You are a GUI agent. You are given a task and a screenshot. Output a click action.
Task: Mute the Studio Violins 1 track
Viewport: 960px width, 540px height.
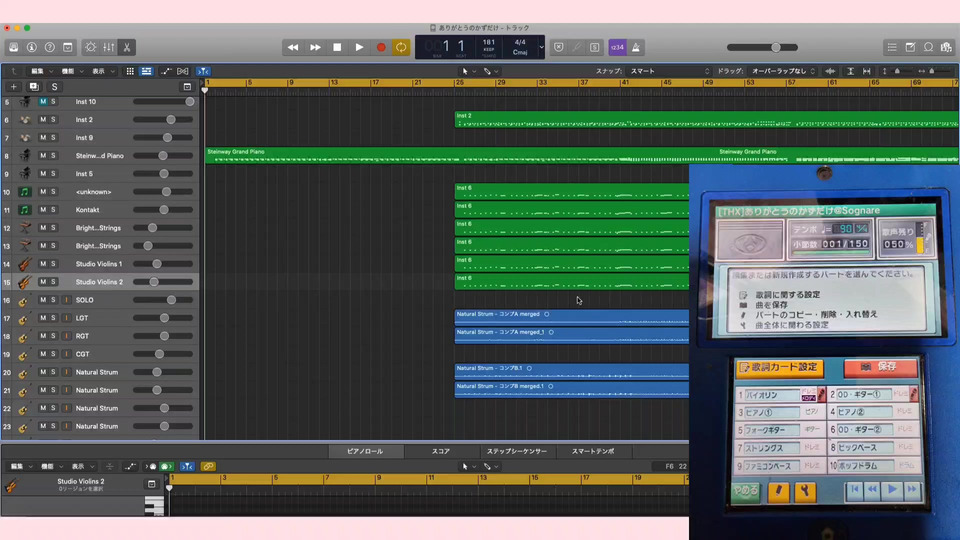click(43, 264)
